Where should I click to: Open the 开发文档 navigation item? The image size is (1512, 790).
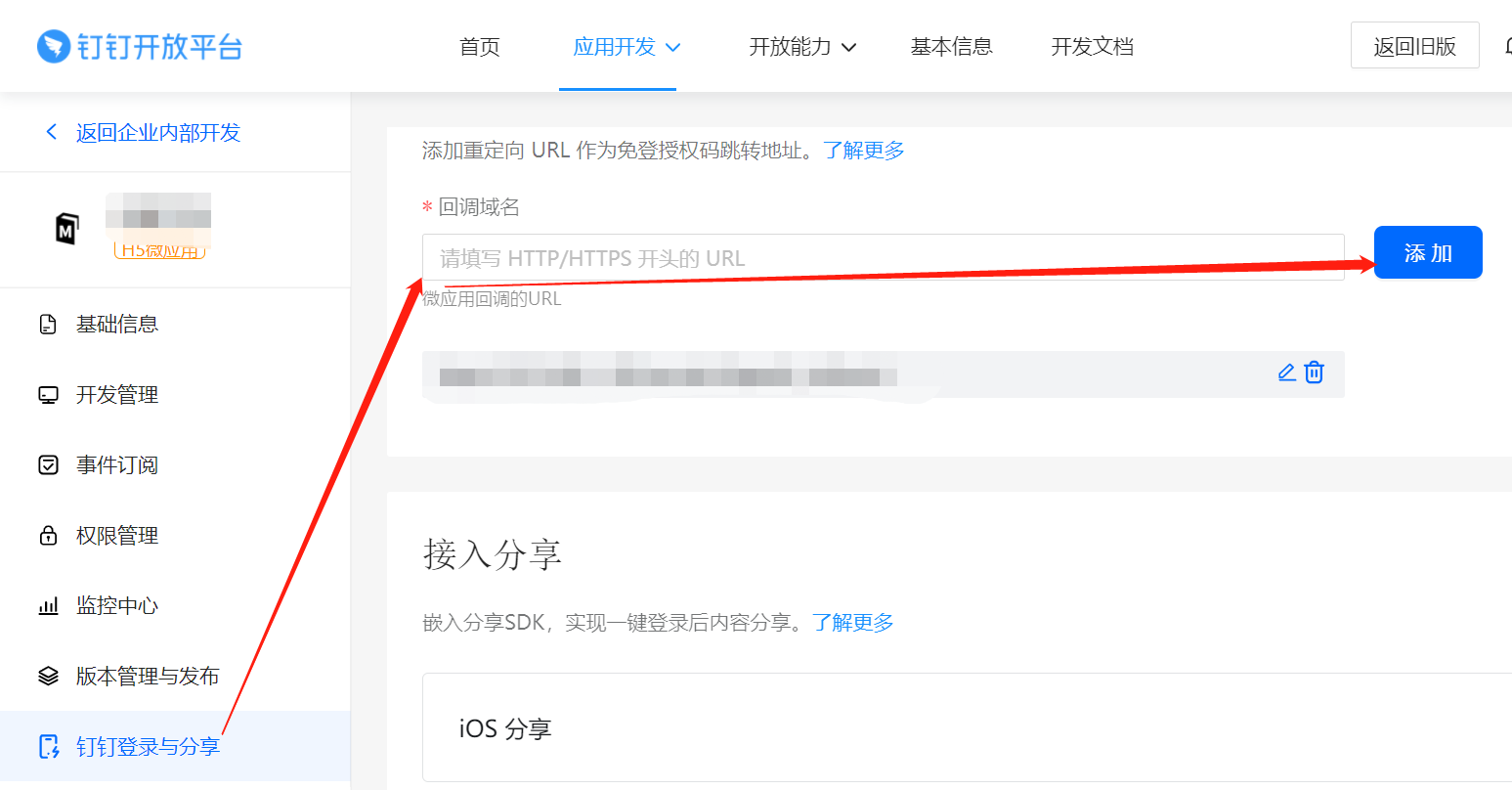[1092, 47]
